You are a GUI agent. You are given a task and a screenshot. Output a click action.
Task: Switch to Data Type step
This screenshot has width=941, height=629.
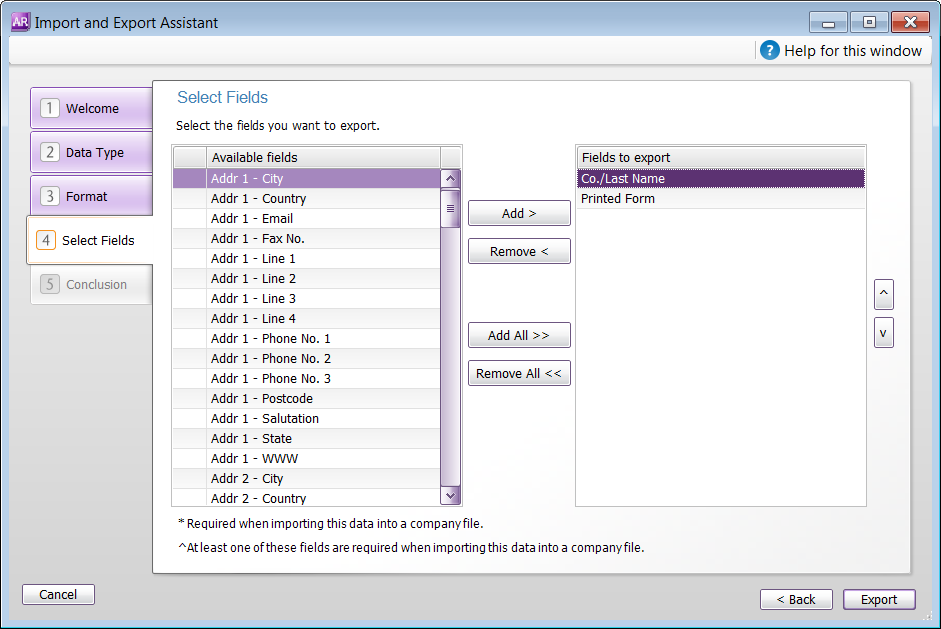91,152
